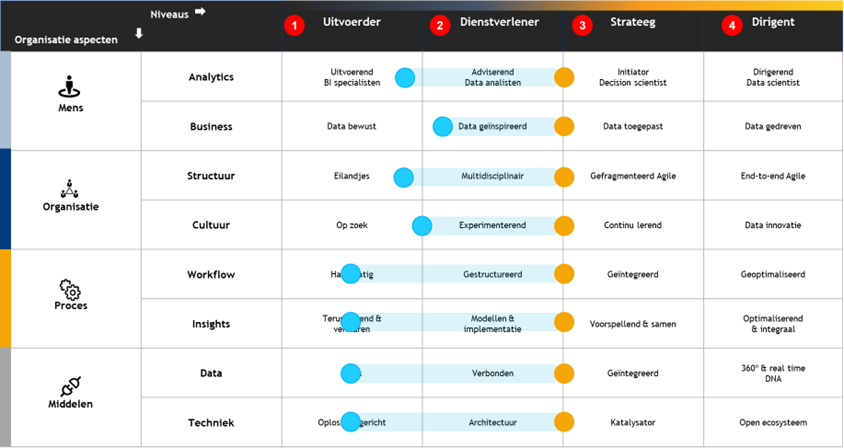Viewport: 844px width, 448px height.
Task: Click the Organisatie hierarchy icon
Action: 70,187
